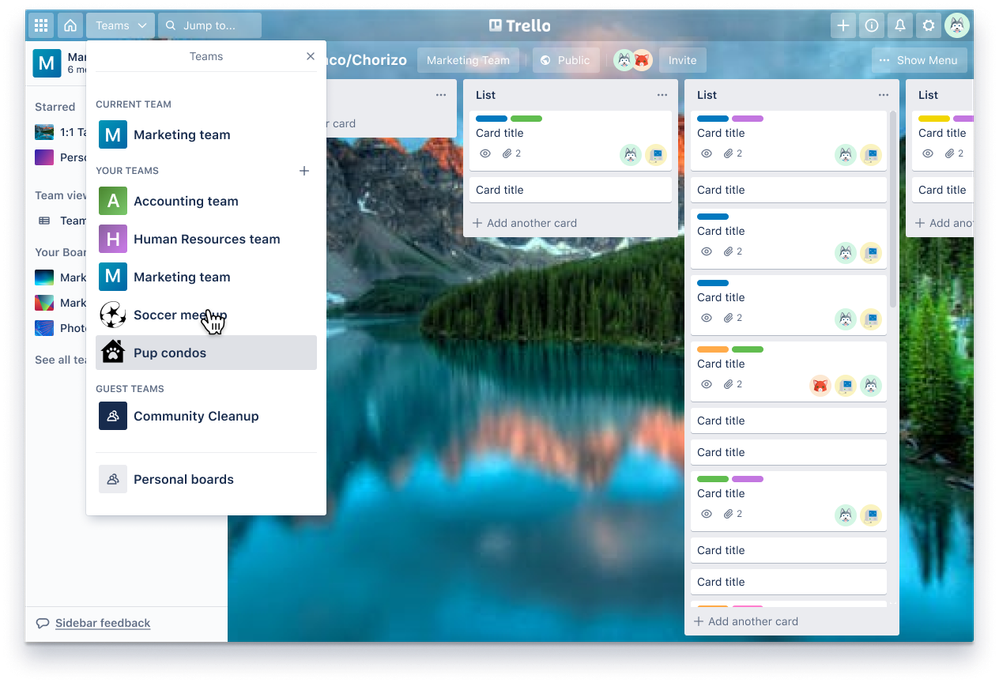Screen dimensions: 999x683
Task: Open Community Cleanup guest team
Action: 206,416
